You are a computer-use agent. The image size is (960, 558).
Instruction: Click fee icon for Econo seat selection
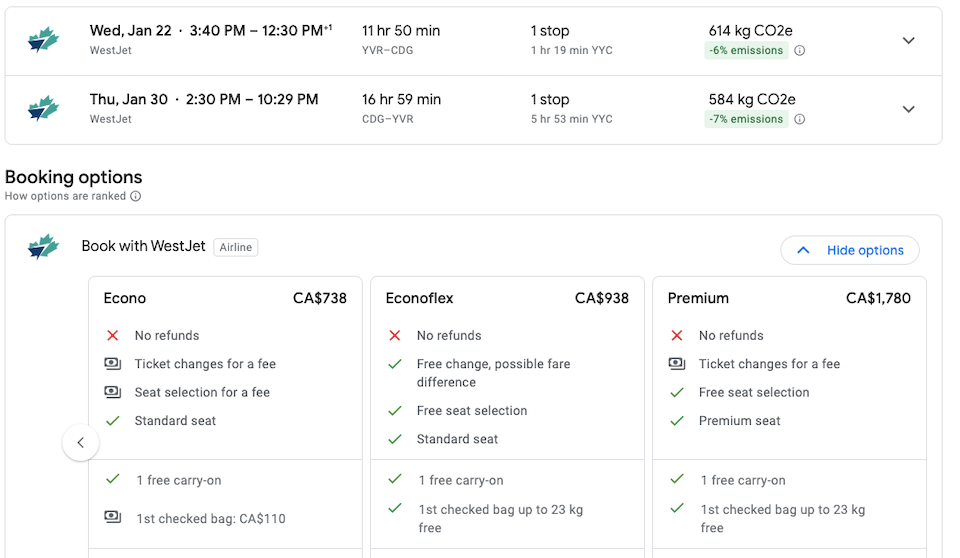(x=113, y=391)
